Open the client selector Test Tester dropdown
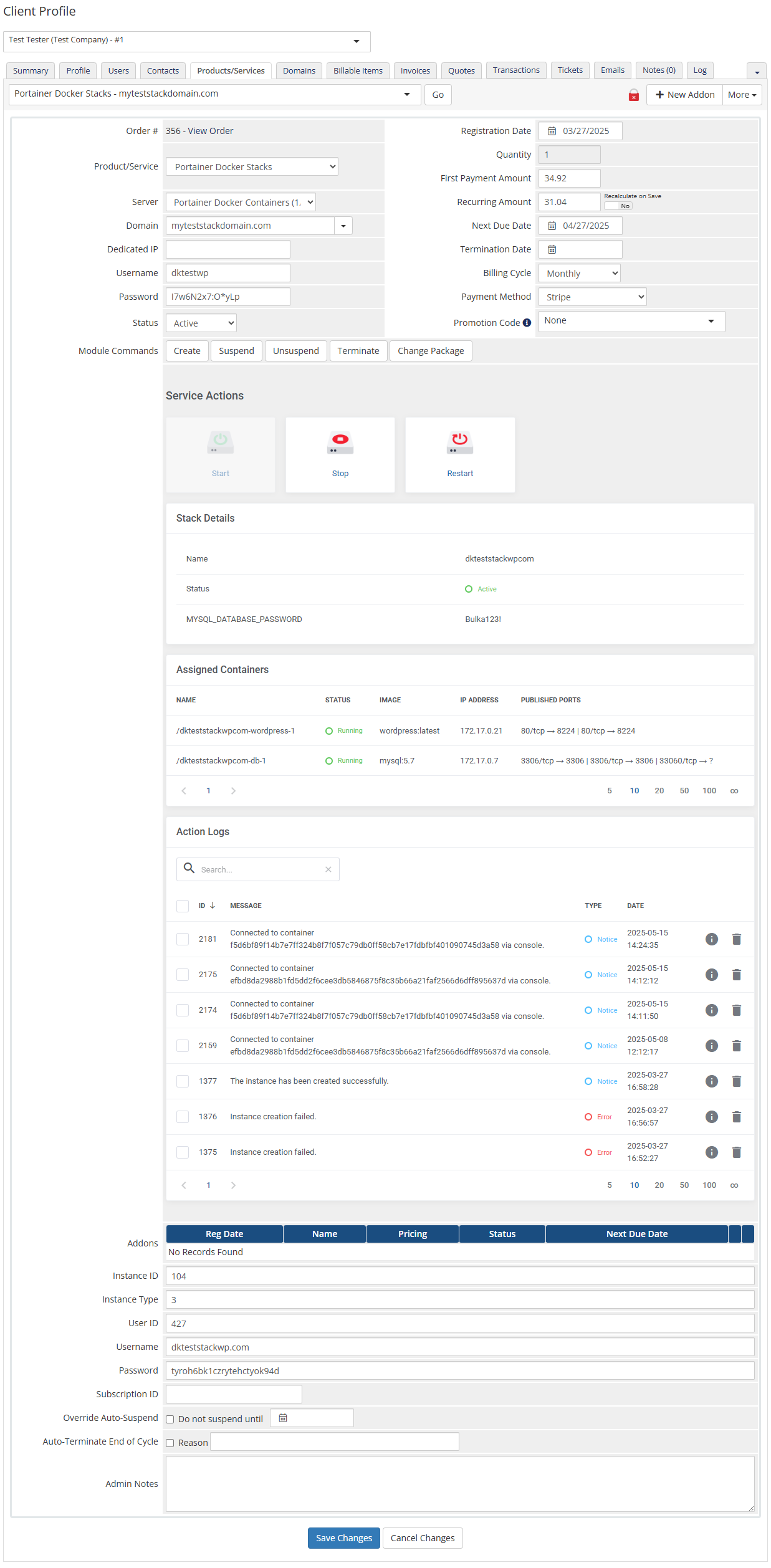The width and height of the screenshot is (771, 1568). click(186, 41)
